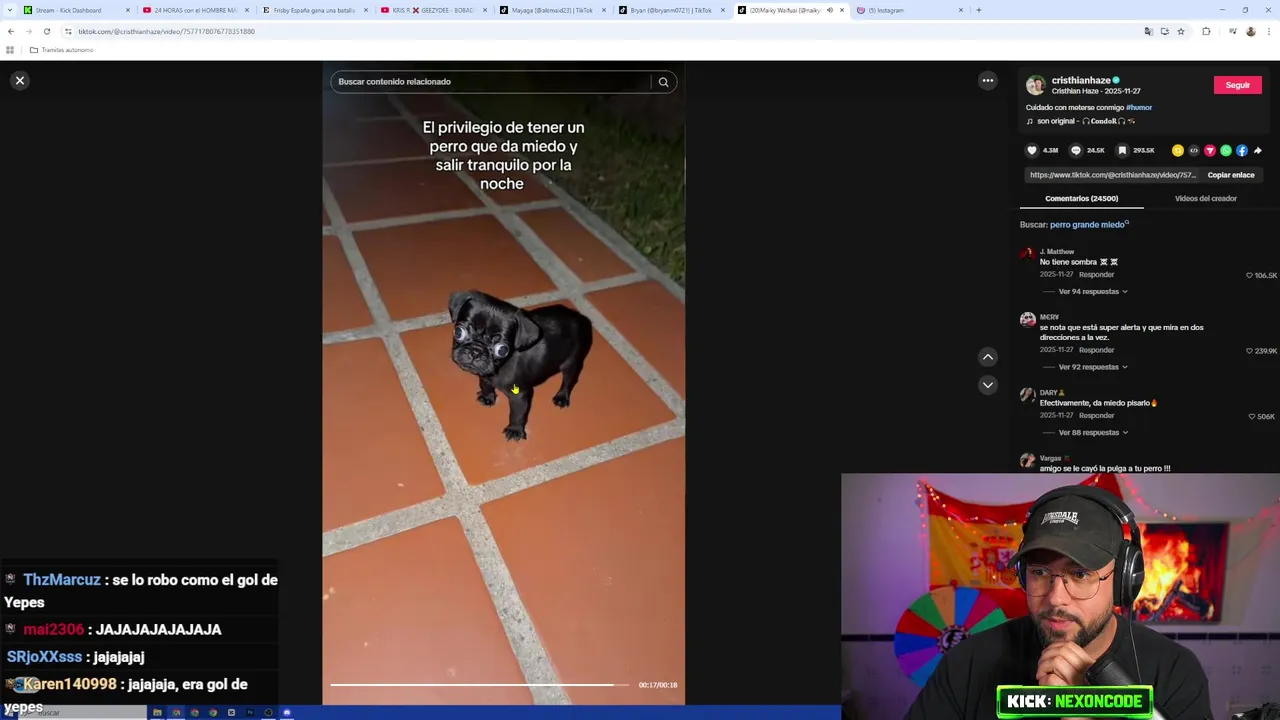Switch to 'Frisby España gana una batalla' tab

tap(315, 10)
